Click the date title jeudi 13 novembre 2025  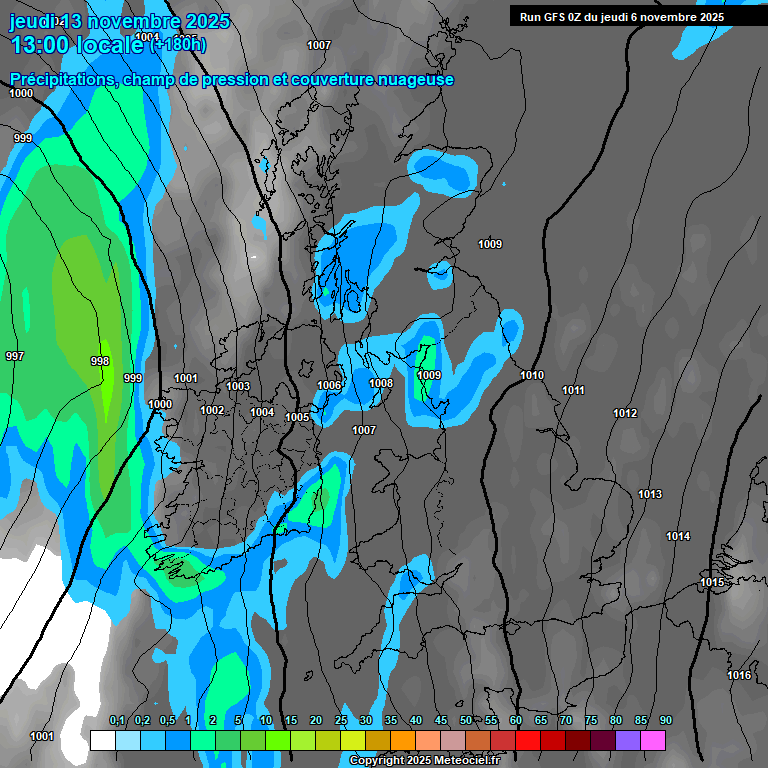pyautogui.click(x=118, y=21)
